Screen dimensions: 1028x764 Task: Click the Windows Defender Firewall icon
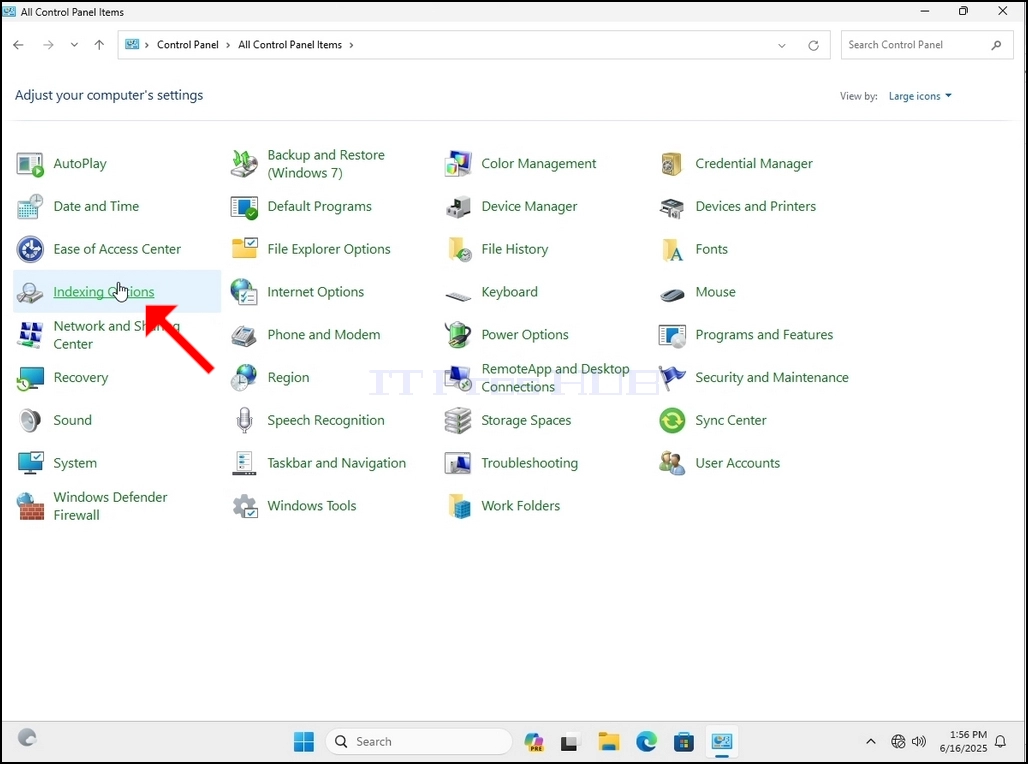click(x=30, y=506)
